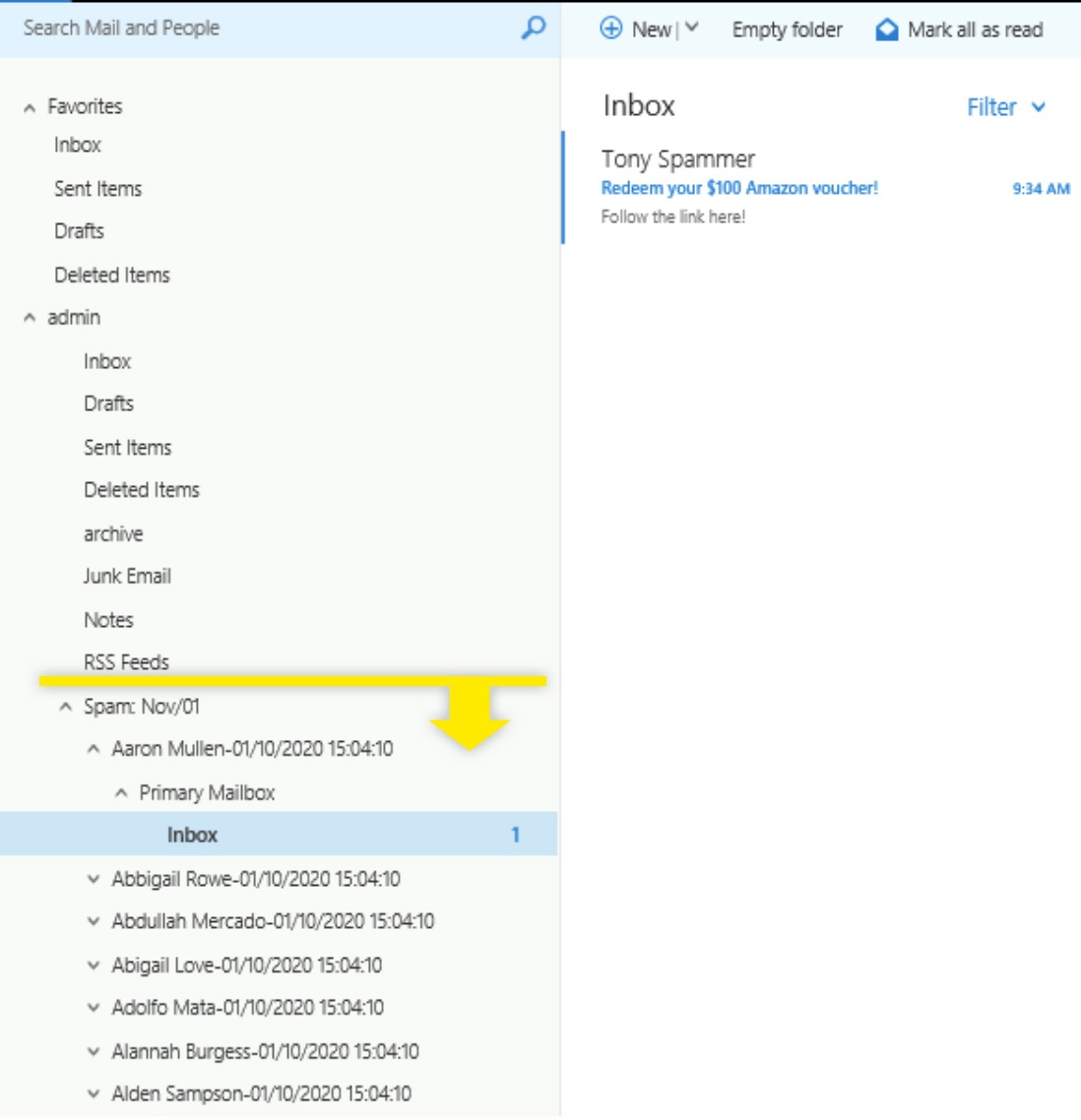Open Sent Items under admin
Viewport: 1081px width, 1120px height.
[x=127, y=448]
